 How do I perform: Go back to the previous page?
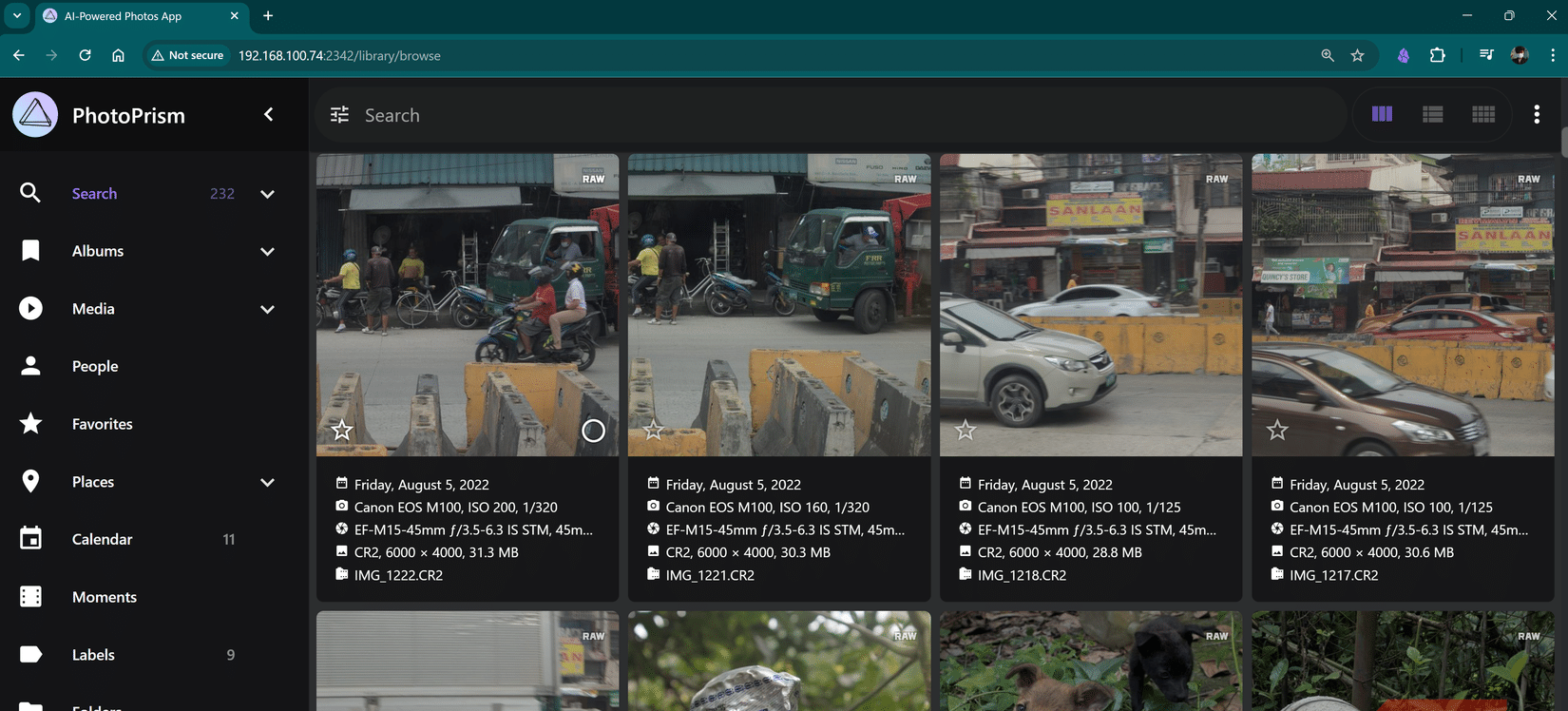pos(19,55)
